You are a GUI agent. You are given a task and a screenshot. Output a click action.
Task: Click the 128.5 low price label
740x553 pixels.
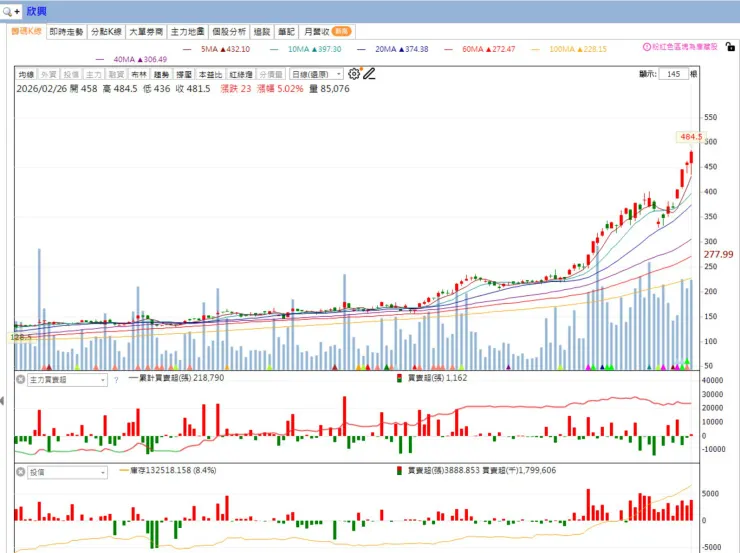(x=21, y=337)
